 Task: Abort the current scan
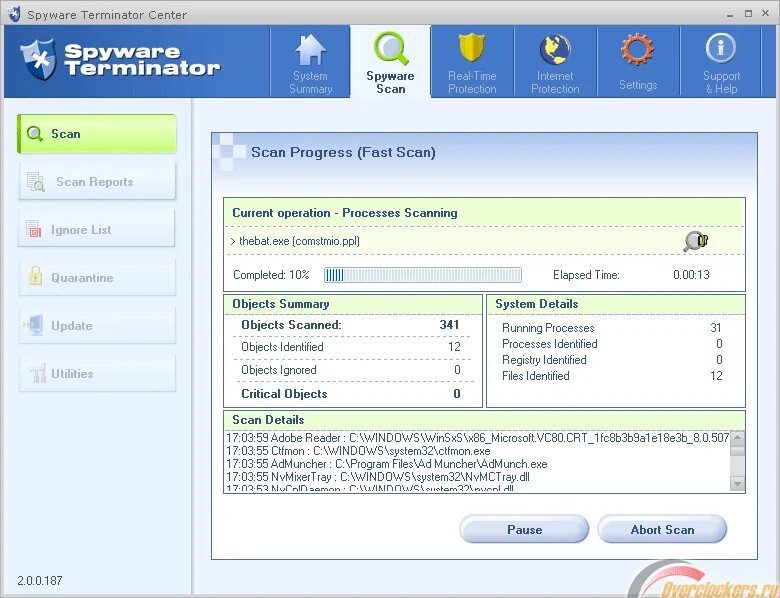(x=662, y=529)
